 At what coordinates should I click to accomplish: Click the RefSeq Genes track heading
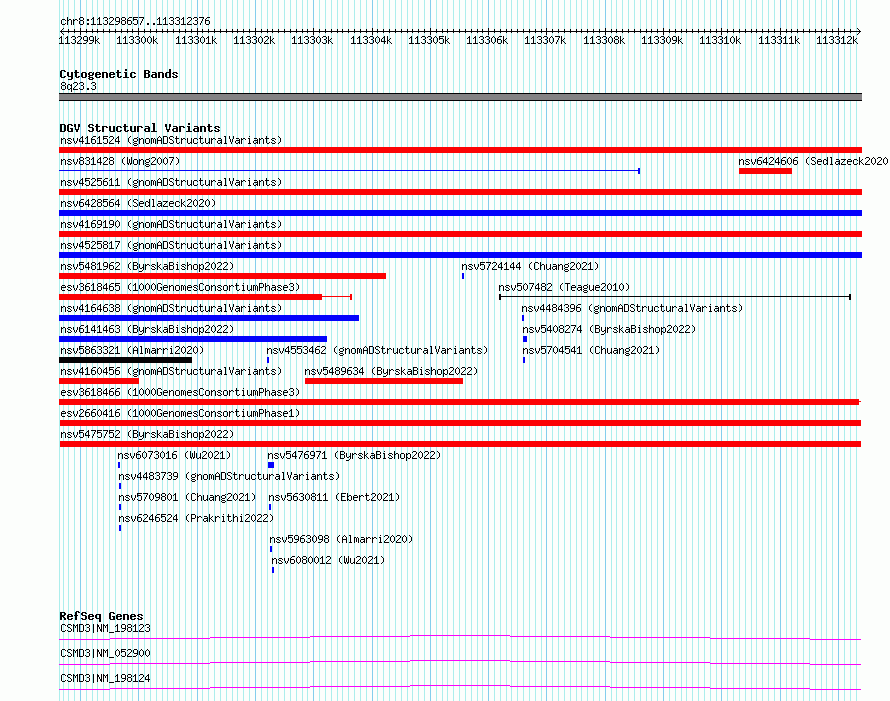click(x=101, y=616)
